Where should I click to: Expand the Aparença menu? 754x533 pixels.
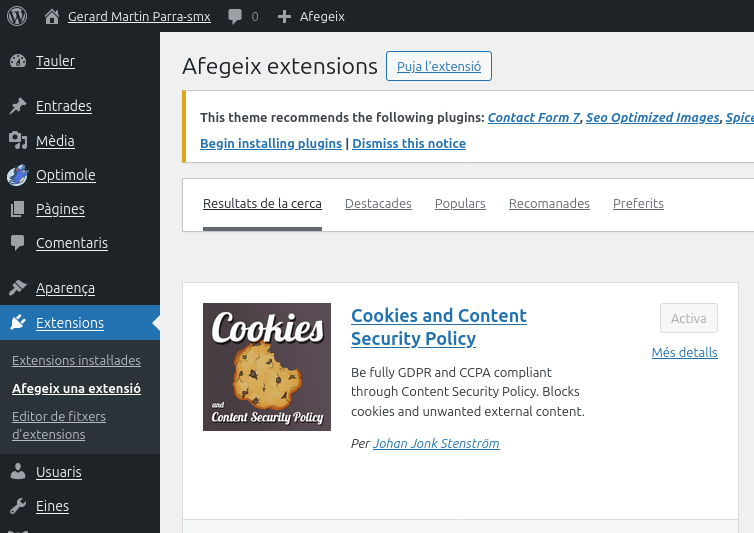point(65,288)
